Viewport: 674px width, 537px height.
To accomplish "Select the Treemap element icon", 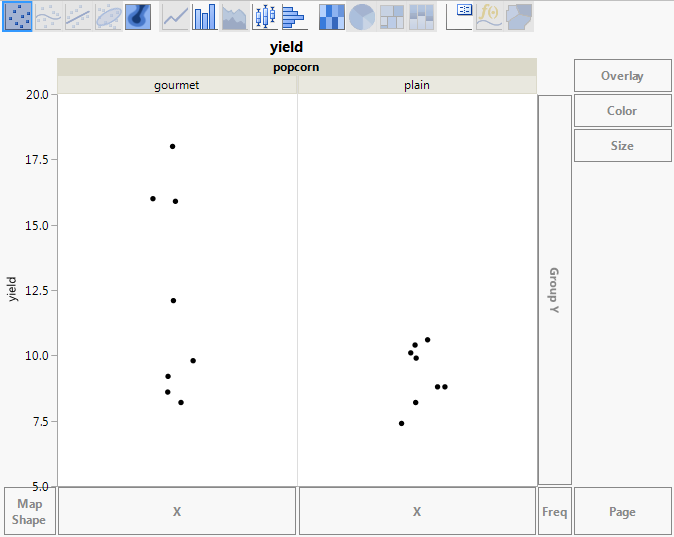I will 392,17.
